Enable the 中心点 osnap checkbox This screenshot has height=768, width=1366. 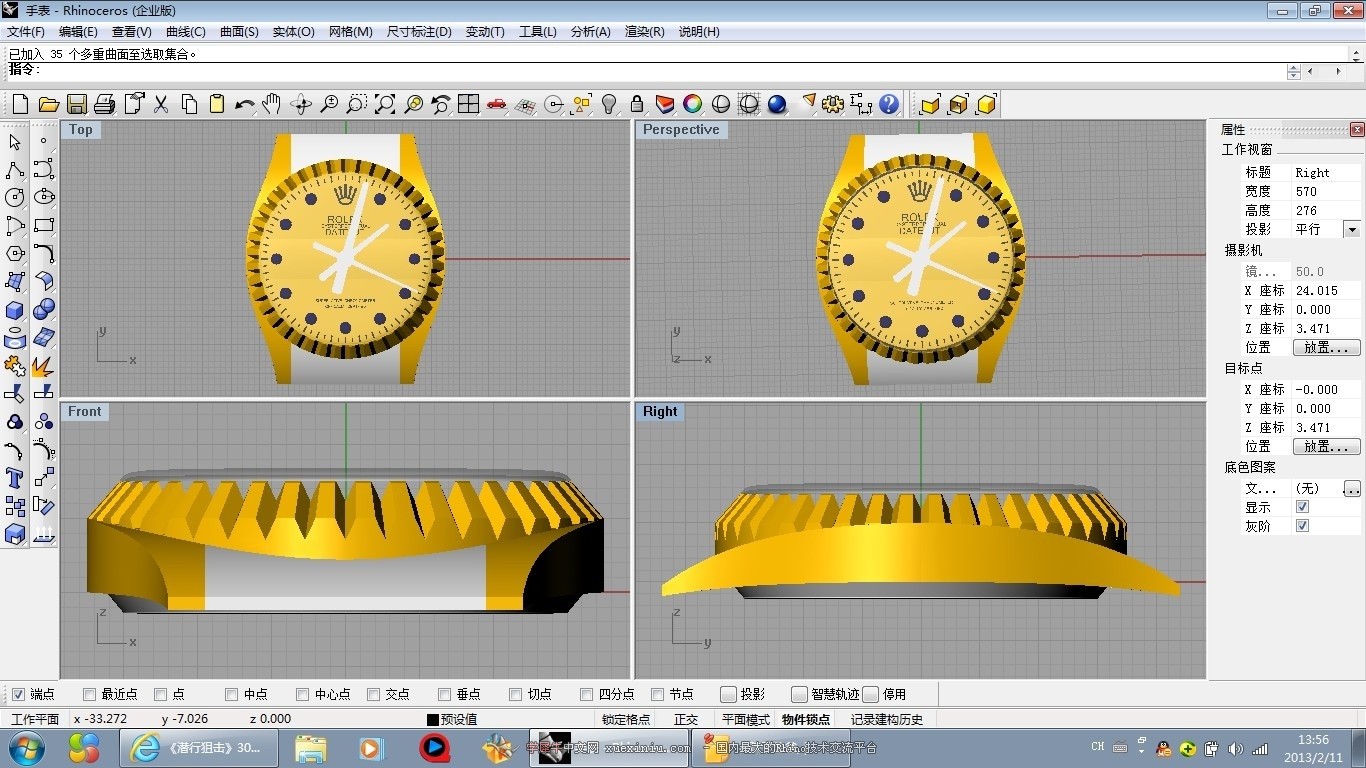tap(303, 694)
